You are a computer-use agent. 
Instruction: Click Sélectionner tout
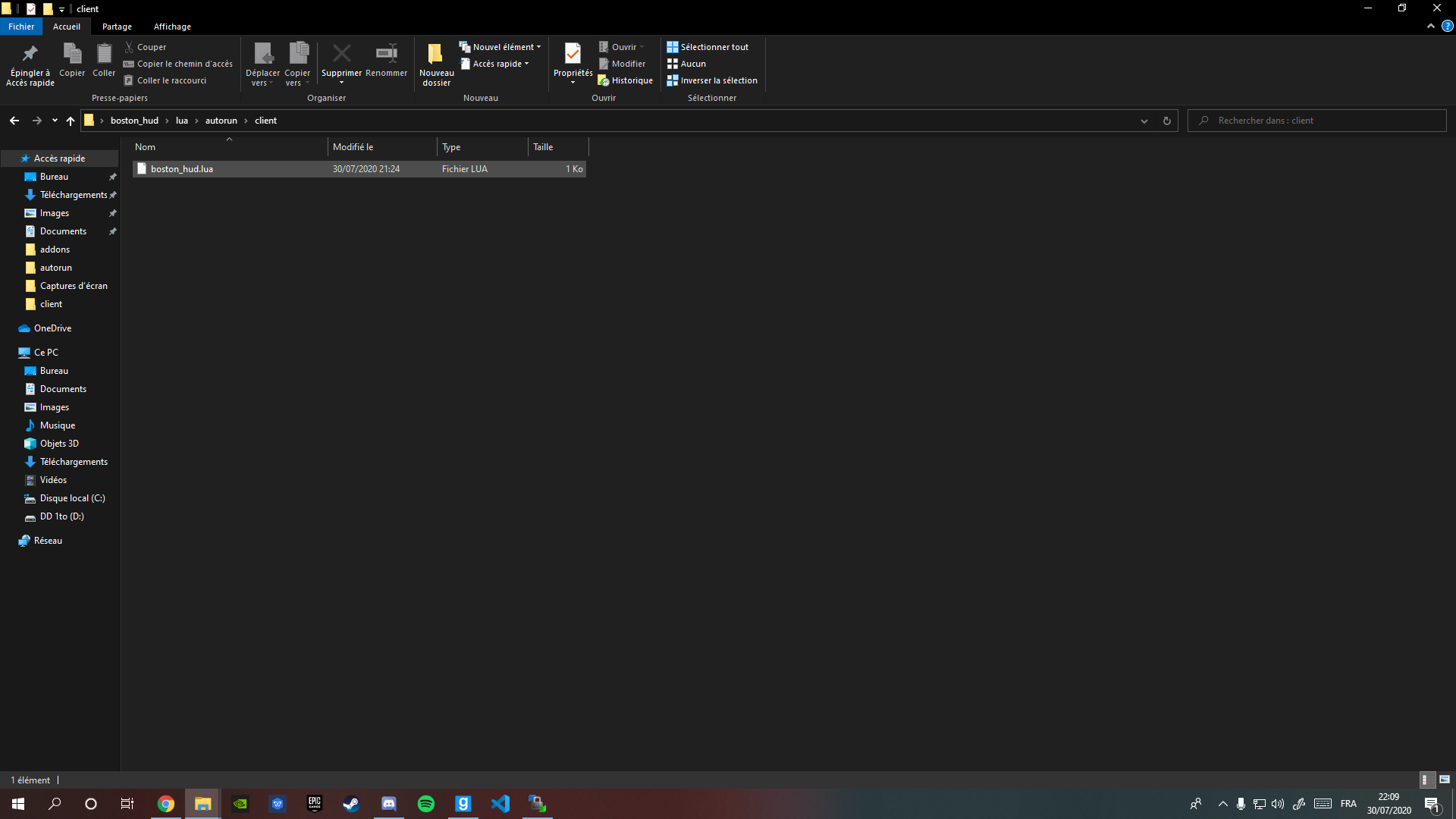click(x=708, y=47)
